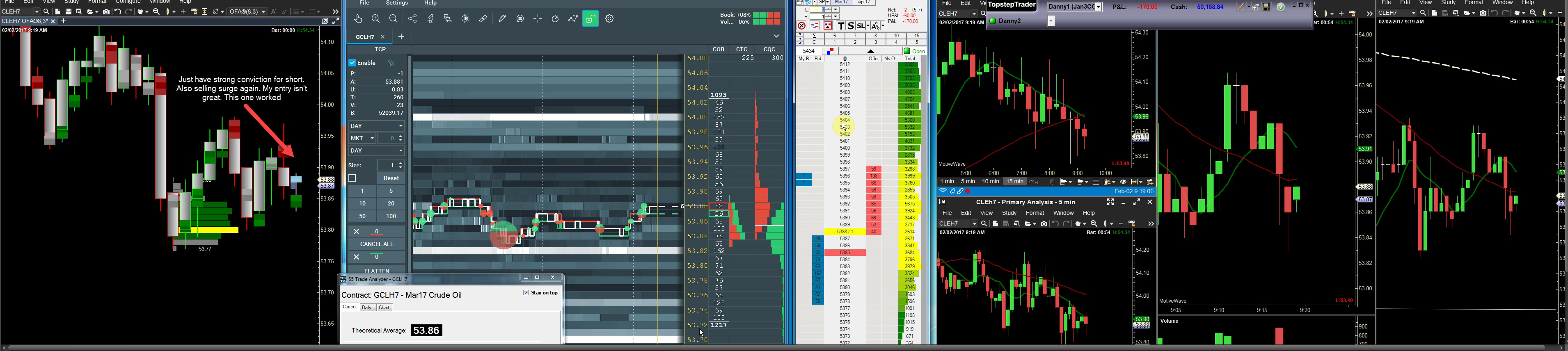Open the Format menu in Primary Analysis 5 min
Viewport: 1568px width, 351px height.
point(1035,214)
